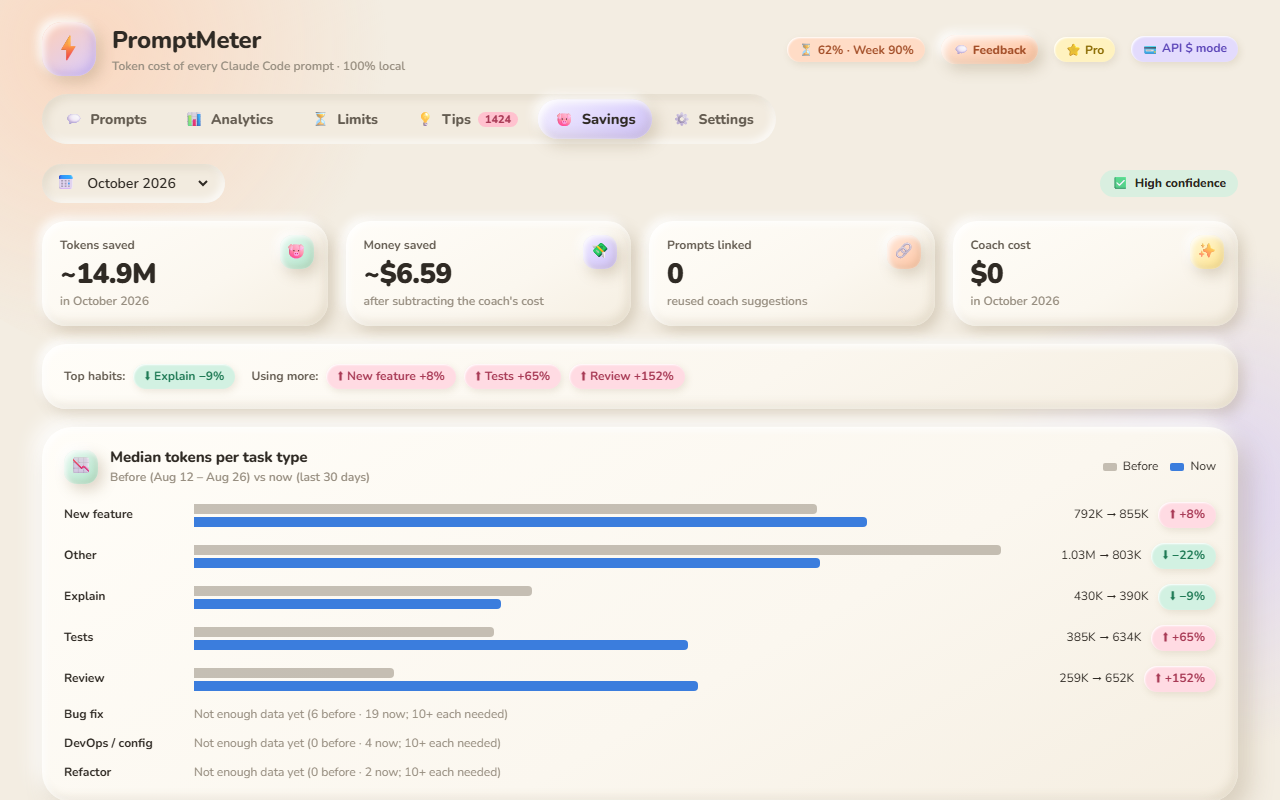1280x800 pixels.
Task: Click the sparkle icon on Coach cost
Action: tap(1208, 252)
